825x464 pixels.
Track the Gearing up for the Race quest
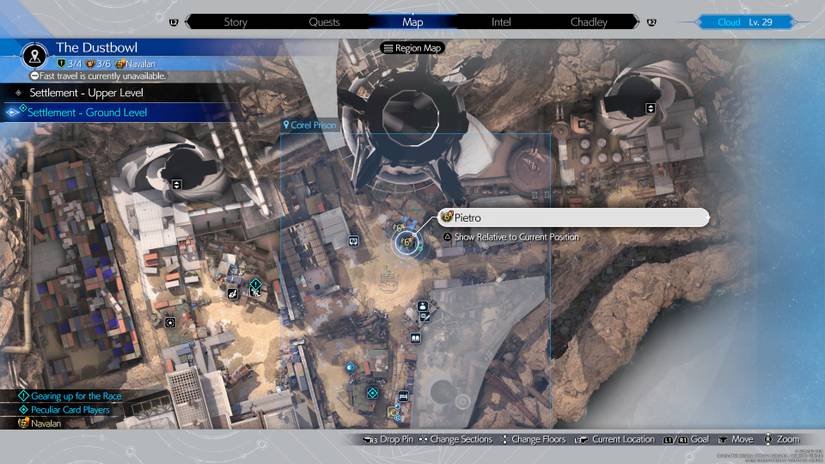coord(69,396)
